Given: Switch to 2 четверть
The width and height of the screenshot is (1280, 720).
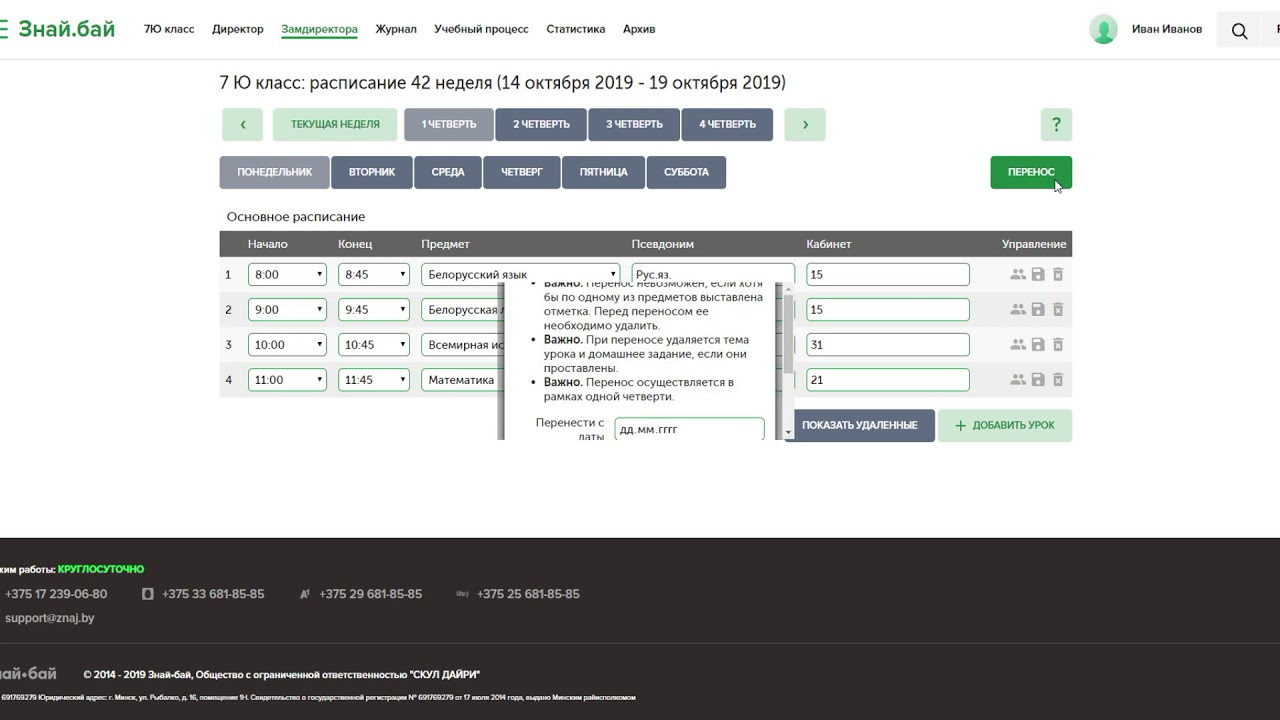Looking at the screenshot, I should pos(541,124).
